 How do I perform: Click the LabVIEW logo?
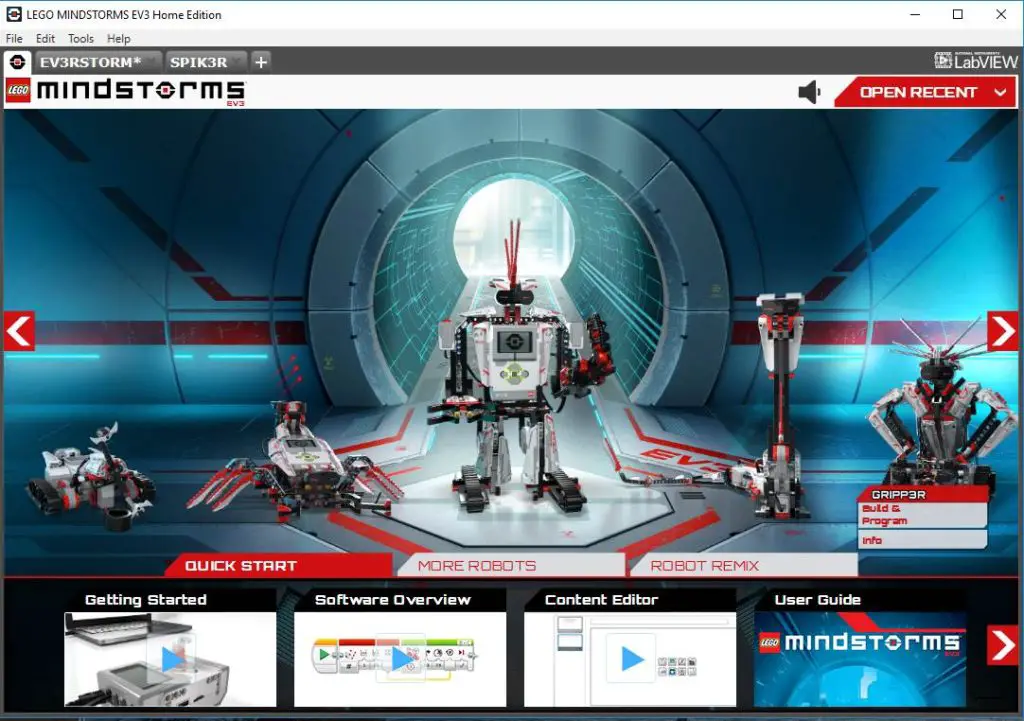[976, 61]
